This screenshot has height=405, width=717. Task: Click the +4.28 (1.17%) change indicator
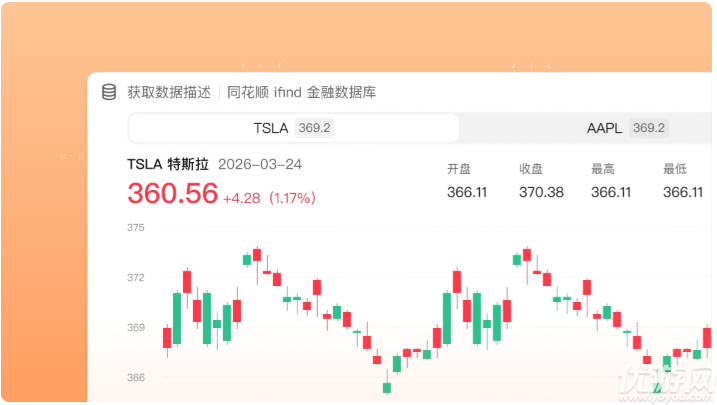click(x=269, y=198)
